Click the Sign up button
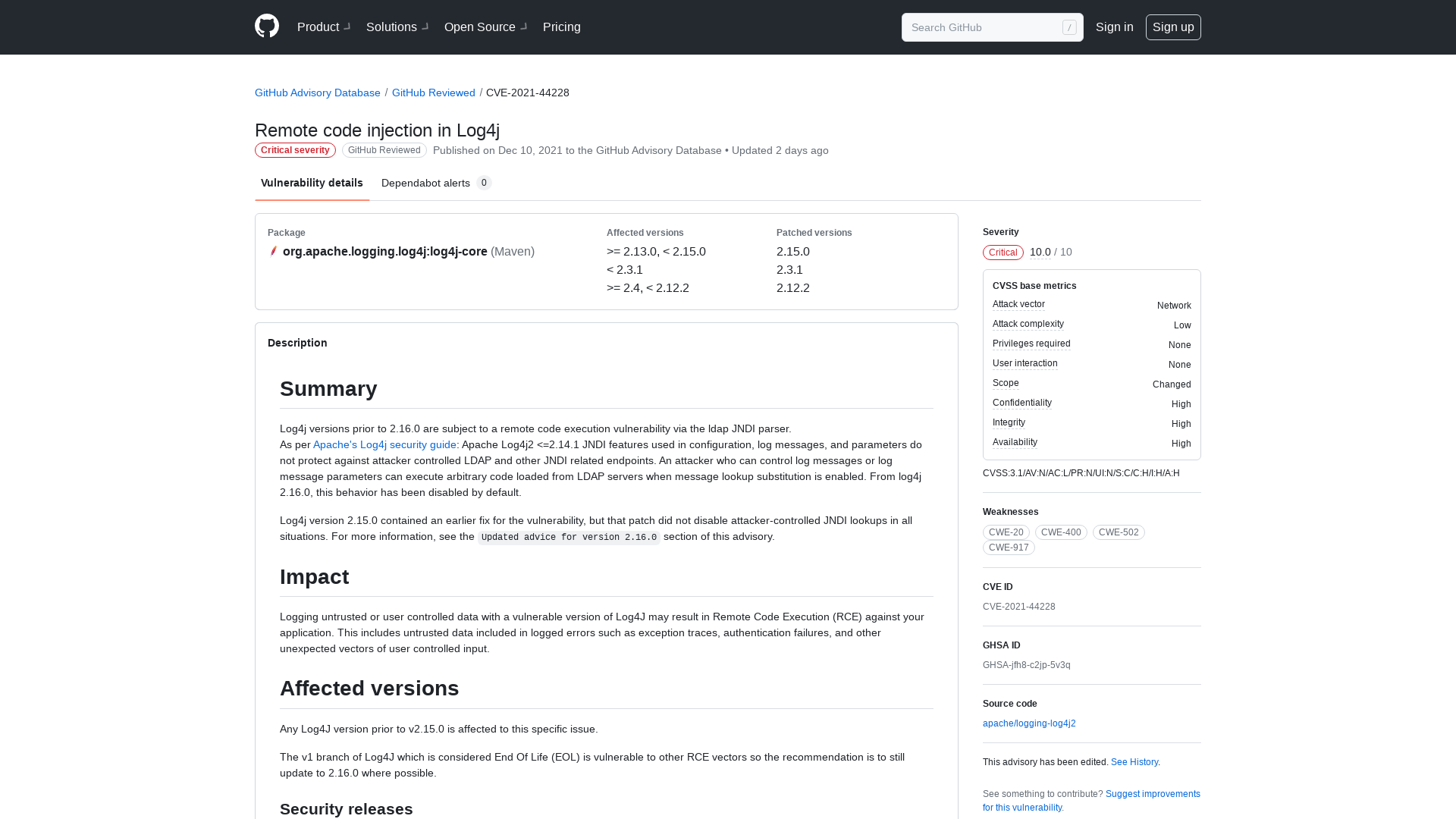 point(1173,27)
